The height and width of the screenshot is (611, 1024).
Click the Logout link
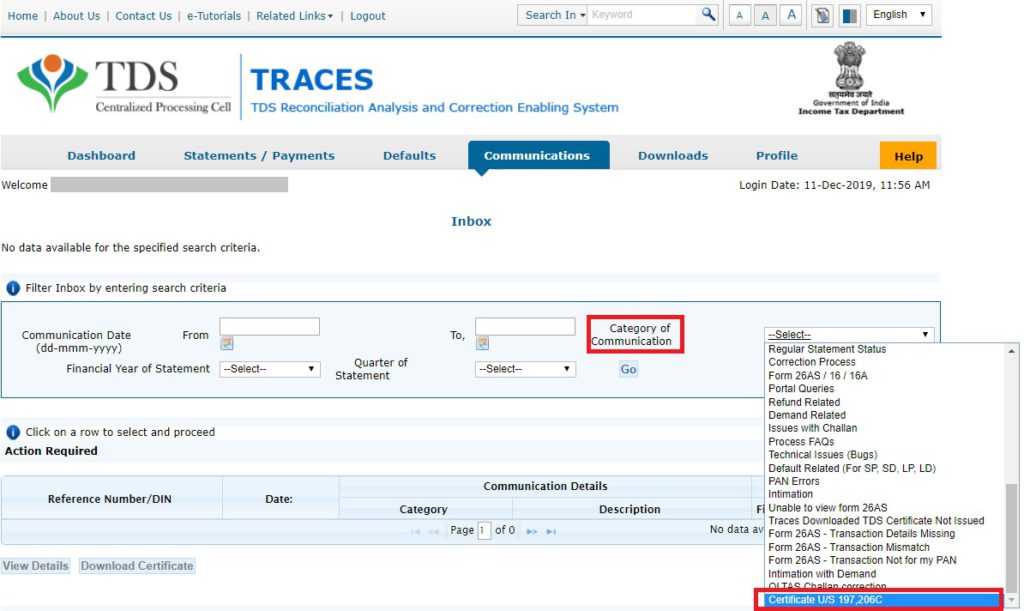pos(368,16)
